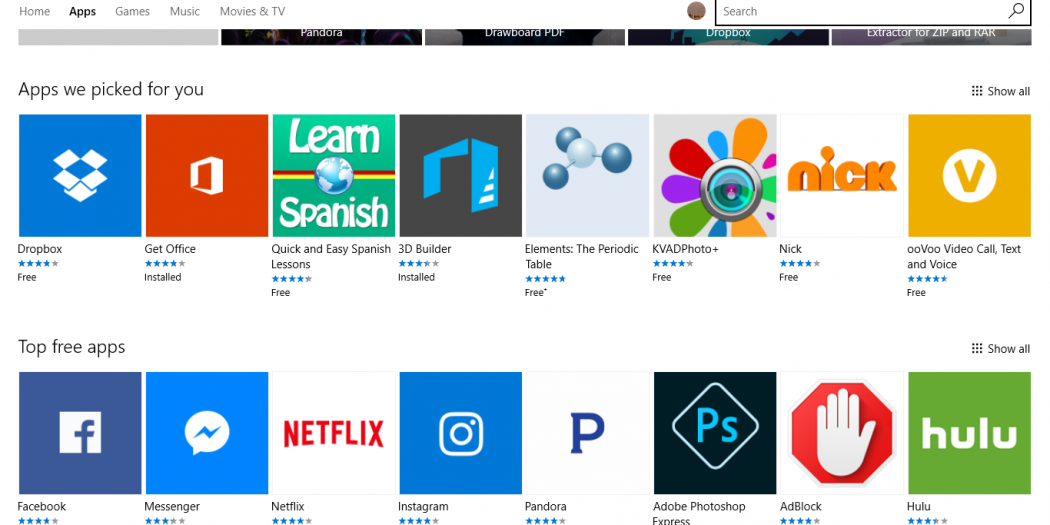Open the AdBlock app tile
Screen dimensions: 1050x525
pyautogui.click(x=842, y=433)
